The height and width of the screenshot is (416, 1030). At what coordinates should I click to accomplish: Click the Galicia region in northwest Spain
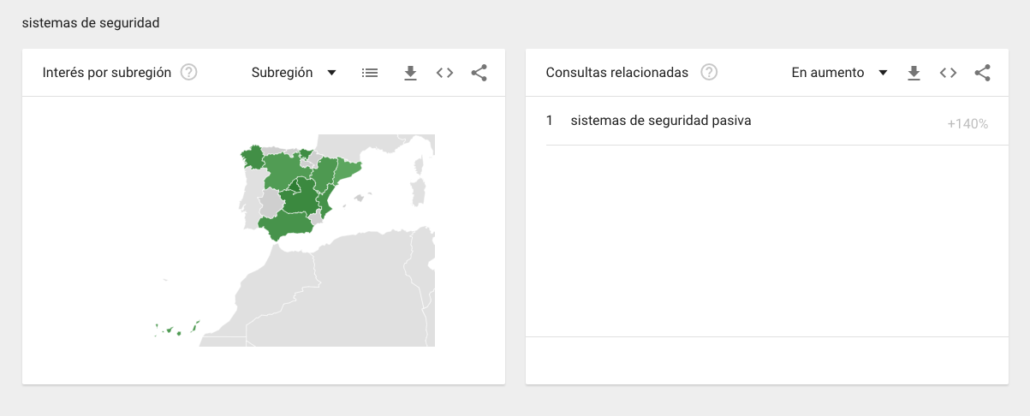coord(251,158)
